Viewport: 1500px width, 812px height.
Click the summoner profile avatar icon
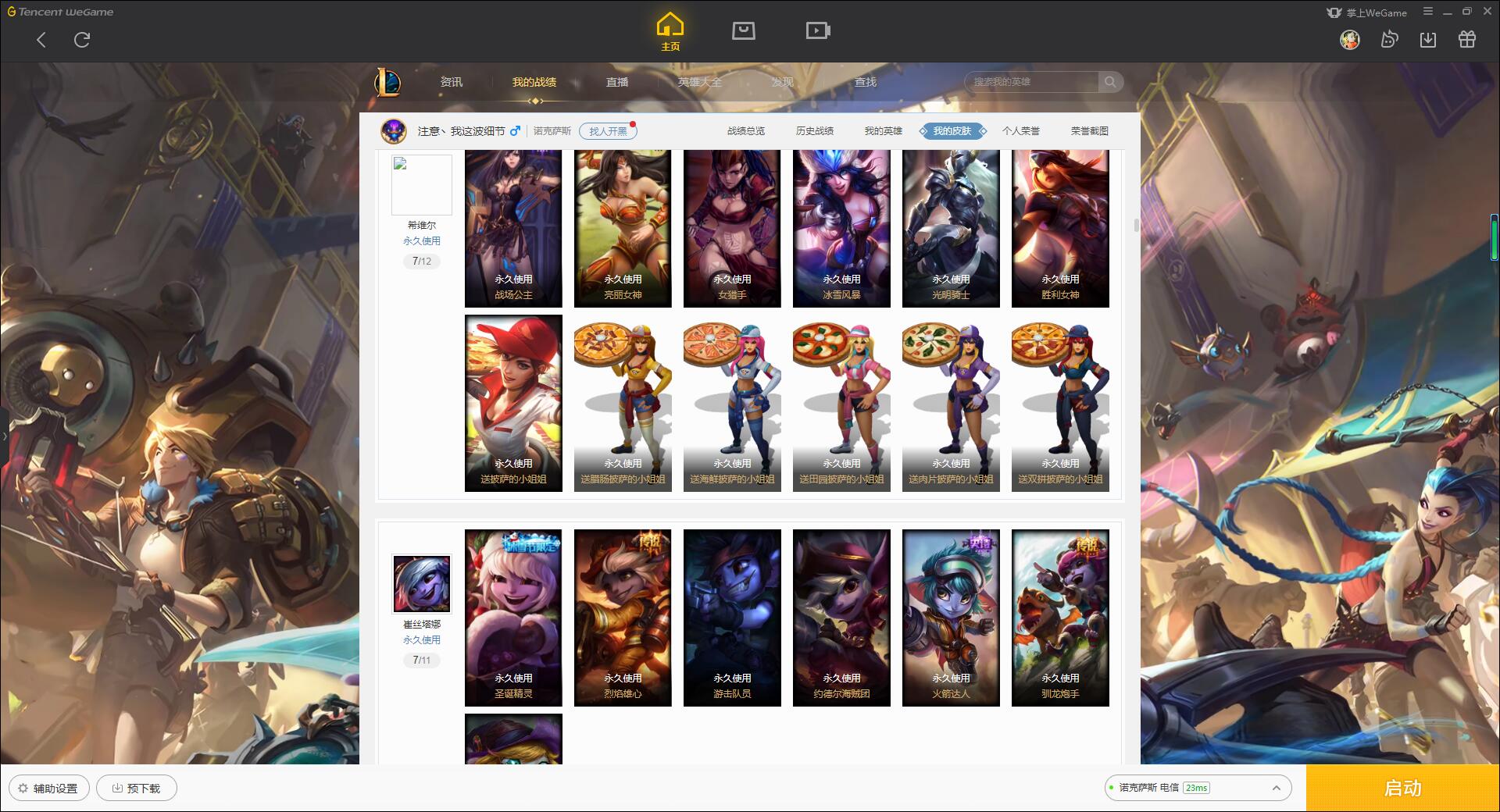click(x=394, y=130)
